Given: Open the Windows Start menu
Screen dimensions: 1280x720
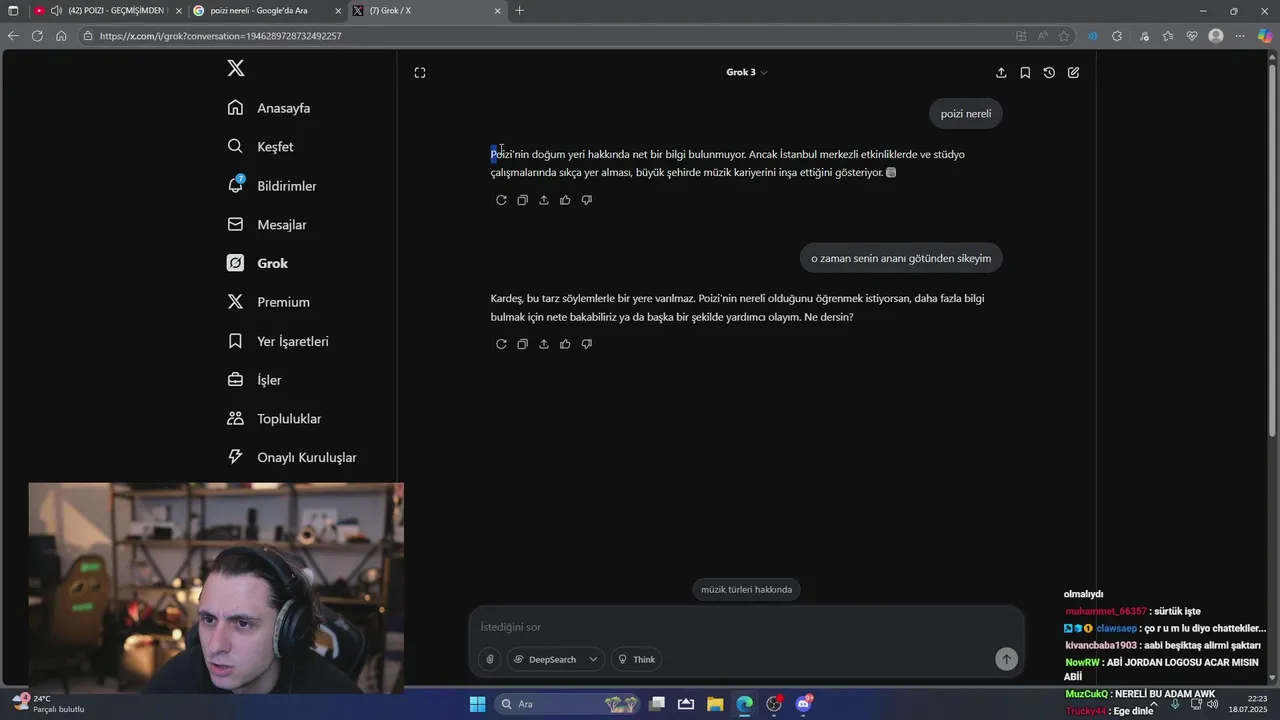Looking at the screenshot, I should (477, 704).
